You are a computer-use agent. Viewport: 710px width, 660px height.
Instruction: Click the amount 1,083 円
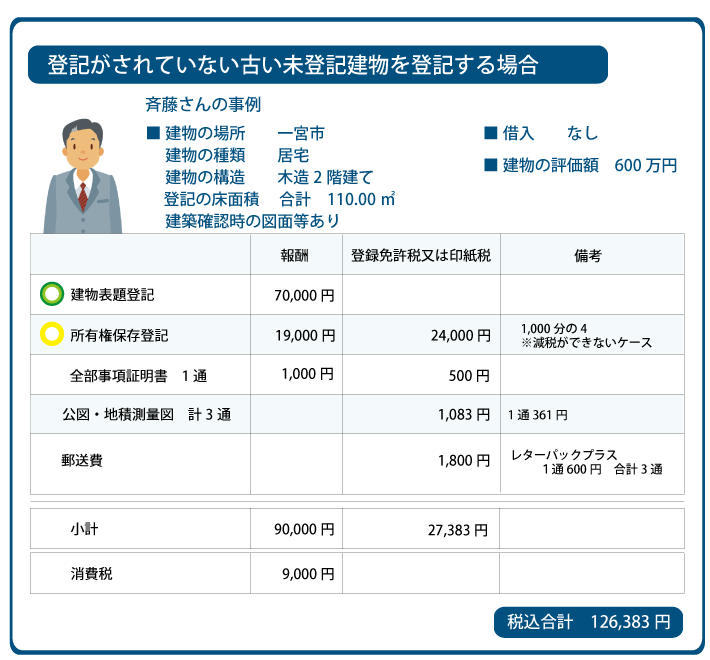click(464, 414)
